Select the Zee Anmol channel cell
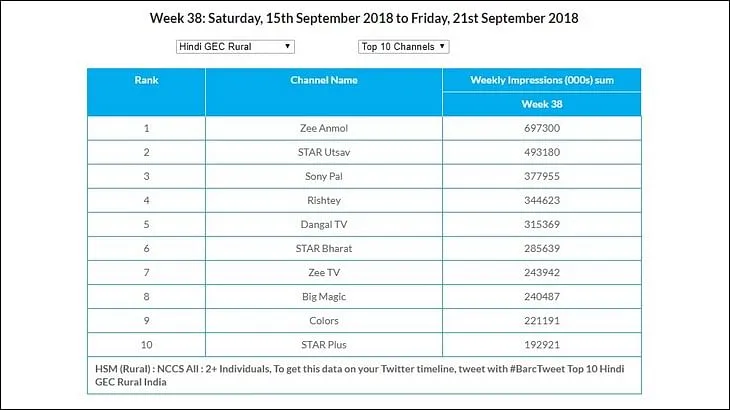Viewport: 730px width, 410px height. pyautogui.click(x=324, y=128)
